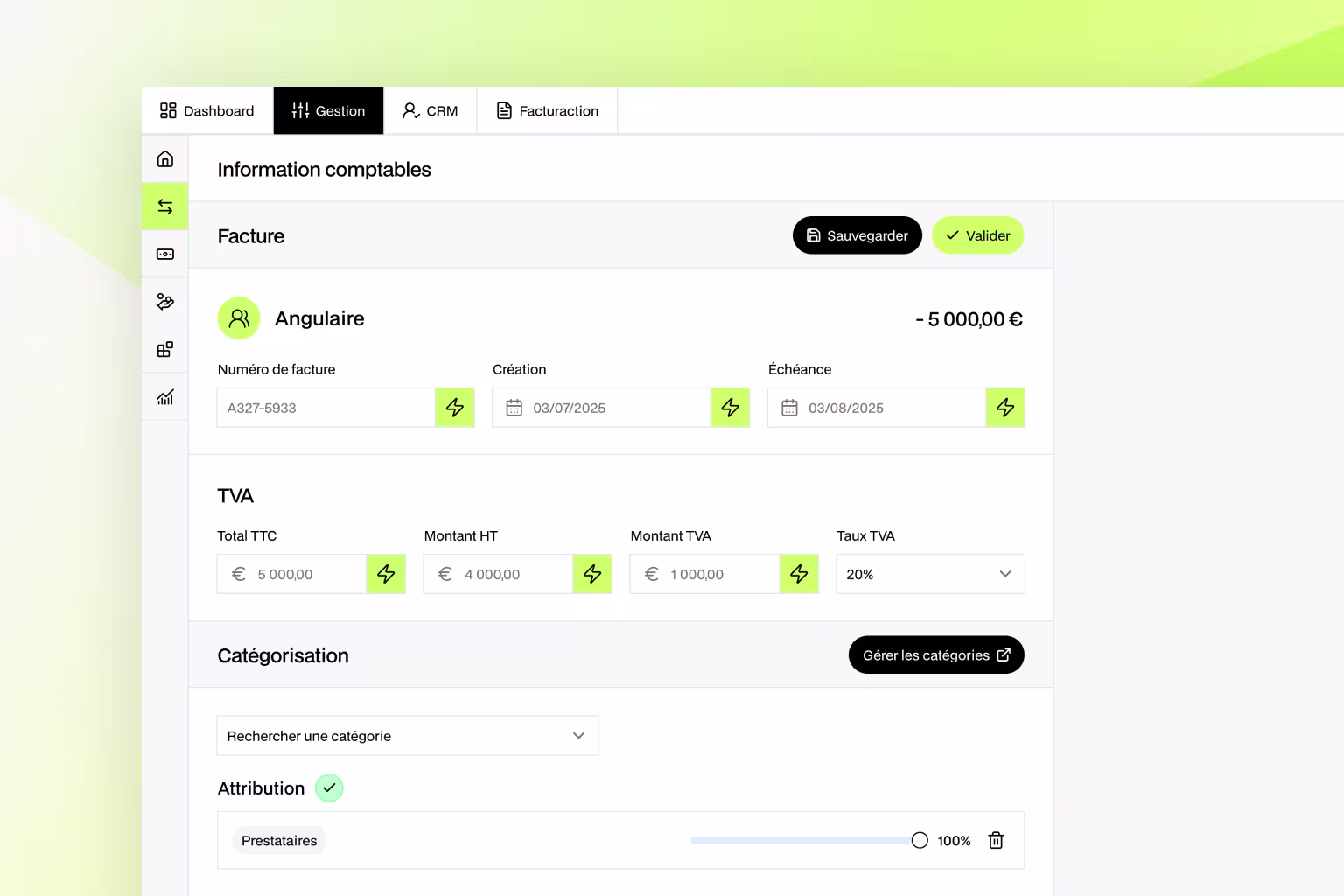Switch to the Gestion tab
This screenshot has width=1344, height=896.
pos(328,110)
